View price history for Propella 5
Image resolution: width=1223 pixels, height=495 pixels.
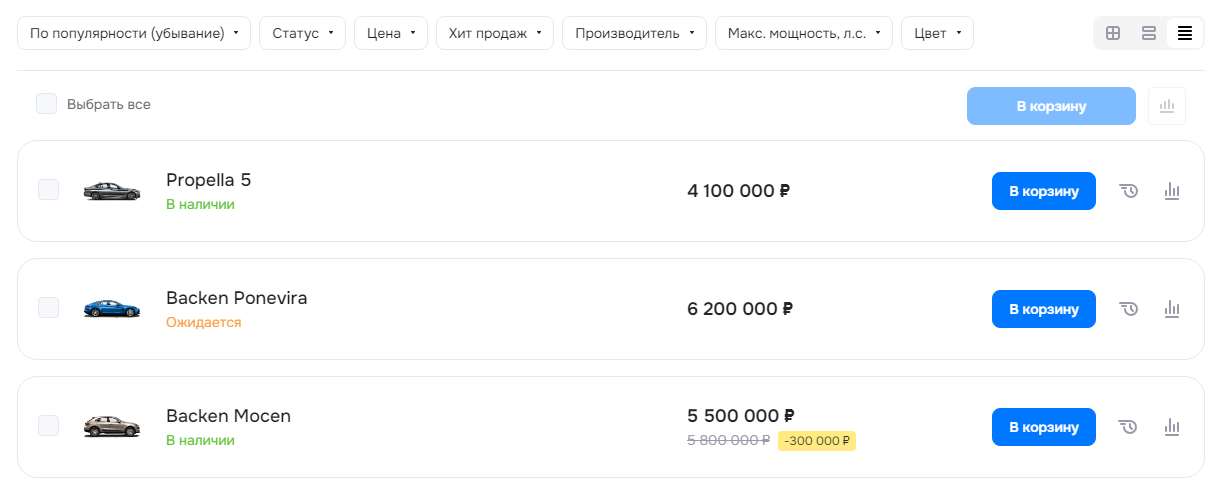click(1129, 191)
